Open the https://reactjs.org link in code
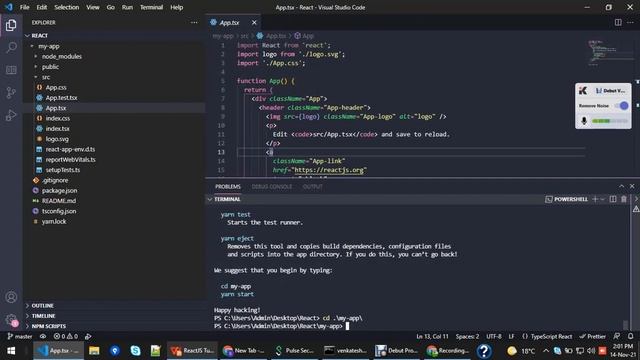This screenshot has height=360, width=640. pyautogui.click(x=329, y=170)
